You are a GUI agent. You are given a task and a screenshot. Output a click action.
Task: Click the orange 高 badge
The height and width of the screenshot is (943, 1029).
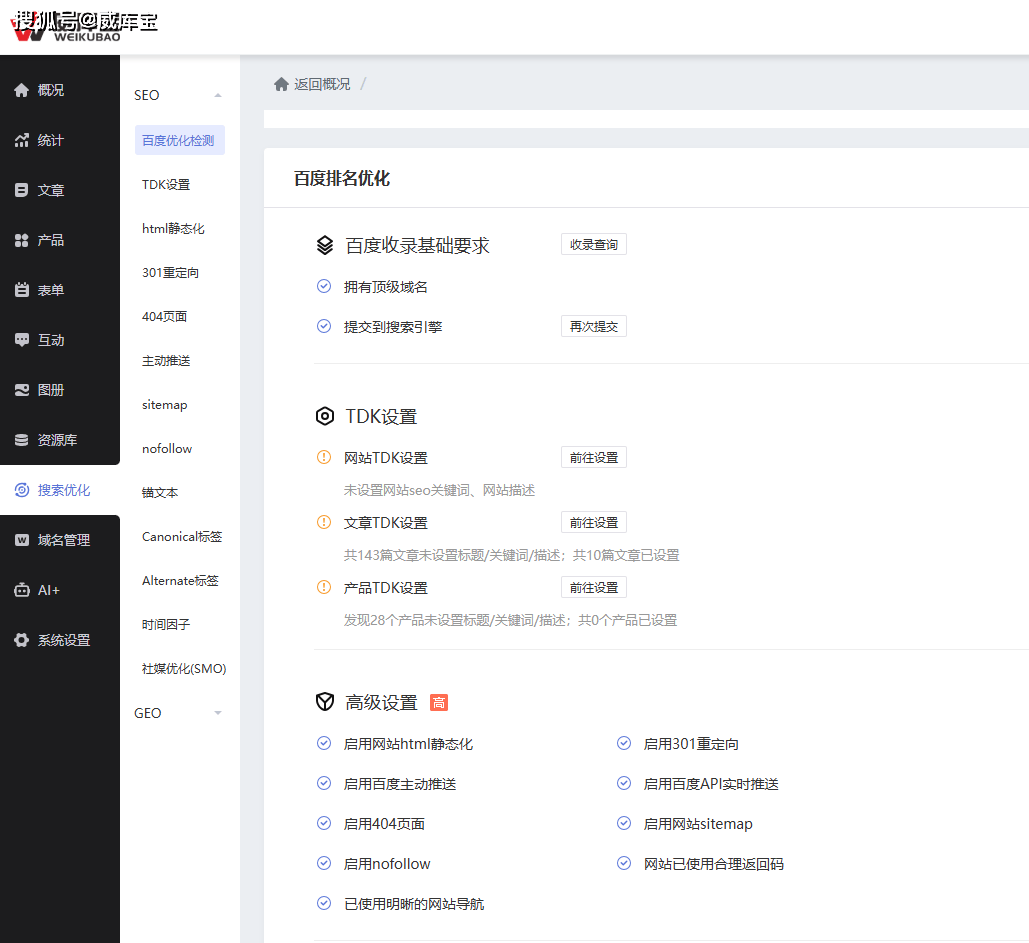tap(439, 703)
